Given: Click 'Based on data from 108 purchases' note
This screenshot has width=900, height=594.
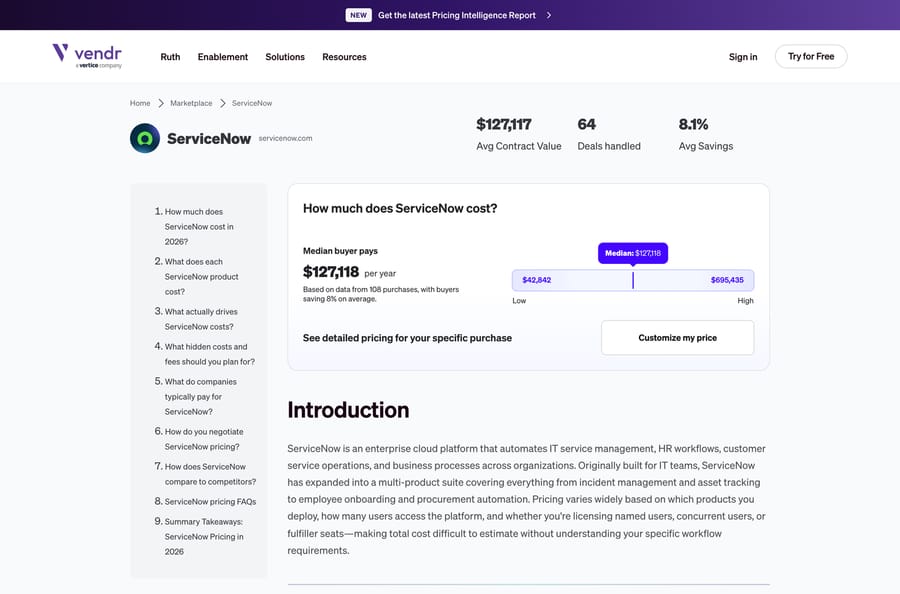Looking at the screenshot, I should click(x=381, y=294).
